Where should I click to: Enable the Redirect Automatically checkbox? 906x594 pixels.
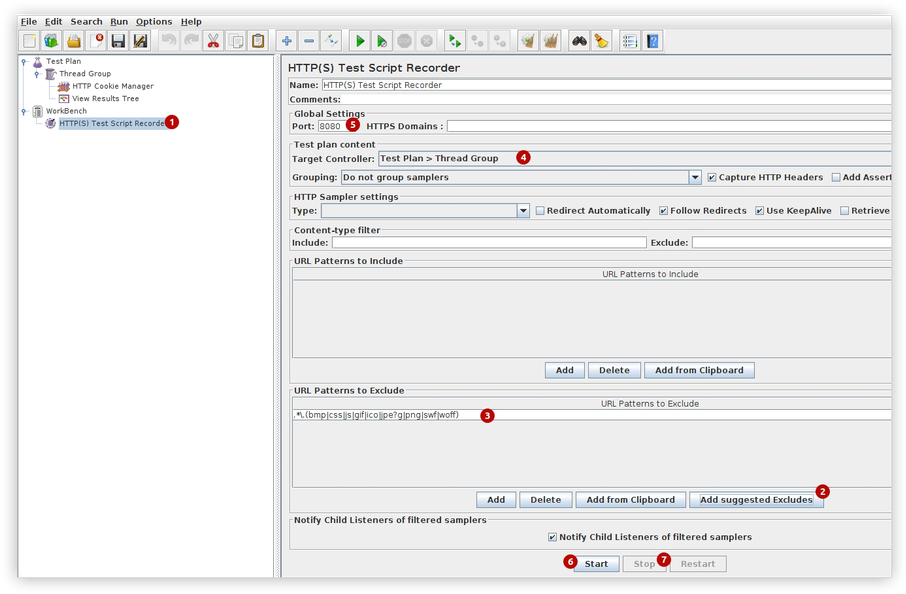(x=539, y=210)
